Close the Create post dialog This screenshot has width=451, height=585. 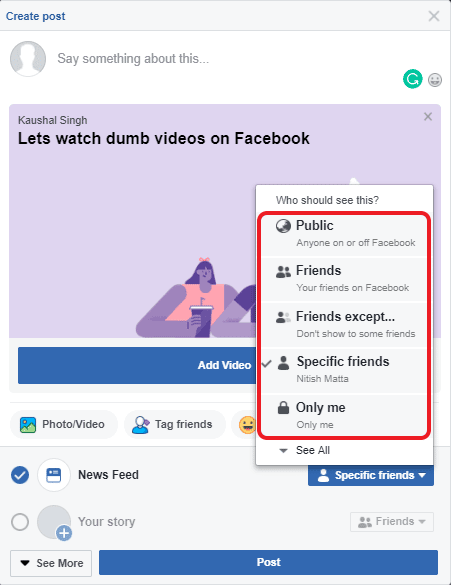(x=434, y=16)
